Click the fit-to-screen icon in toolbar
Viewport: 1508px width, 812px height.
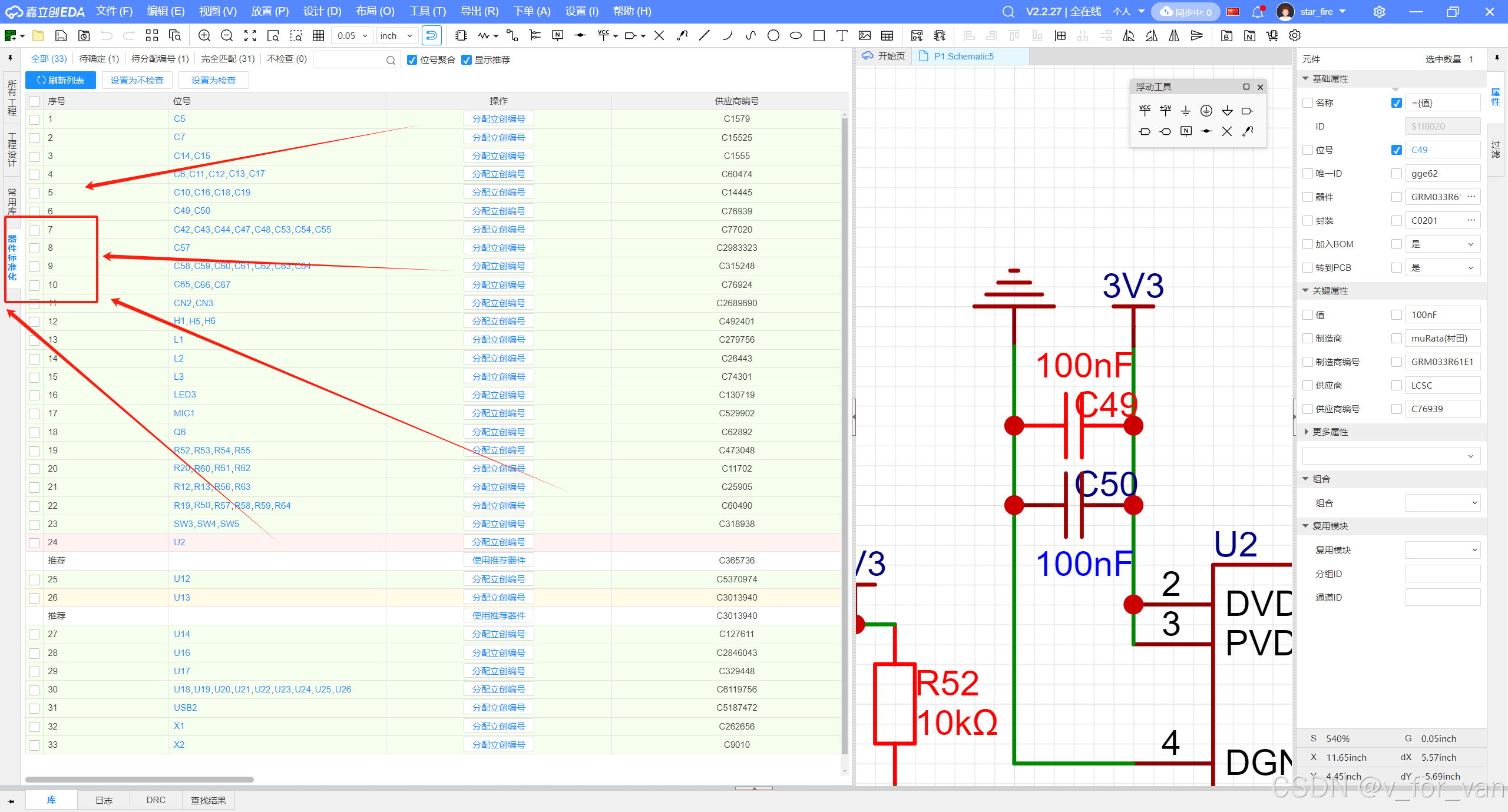[x=250, y=36]
